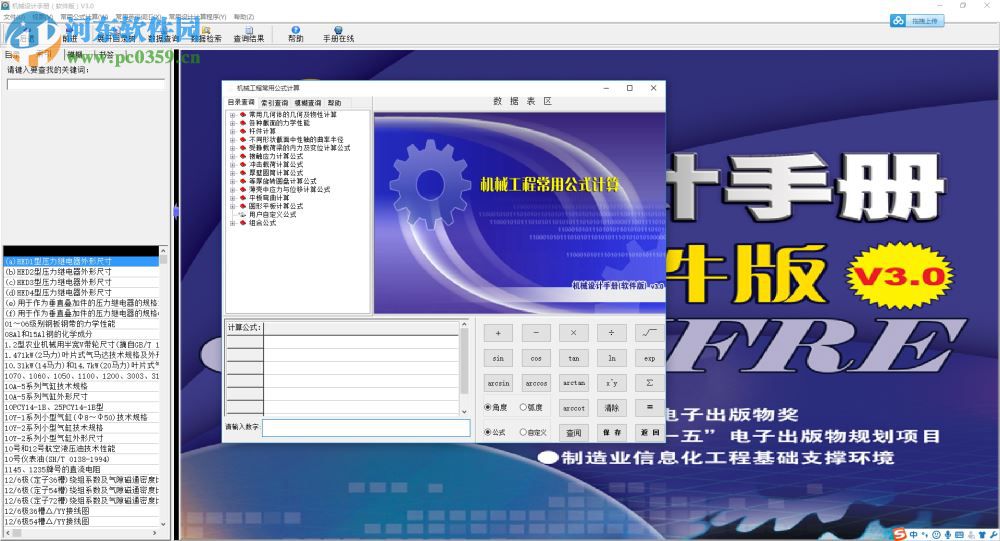This screenshot has width=1000, height=541.
Task: Open the 常用设计计算程序(Y) menu
Action: (x=198, y=17)
